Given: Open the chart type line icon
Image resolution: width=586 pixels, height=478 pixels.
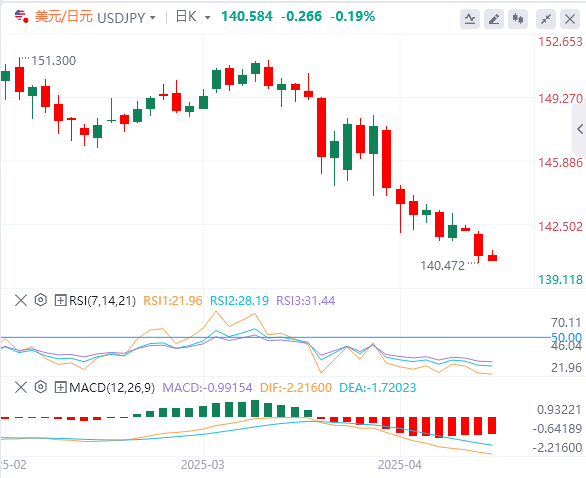Looking at the screenshot, I should click(x=470, y=19).
